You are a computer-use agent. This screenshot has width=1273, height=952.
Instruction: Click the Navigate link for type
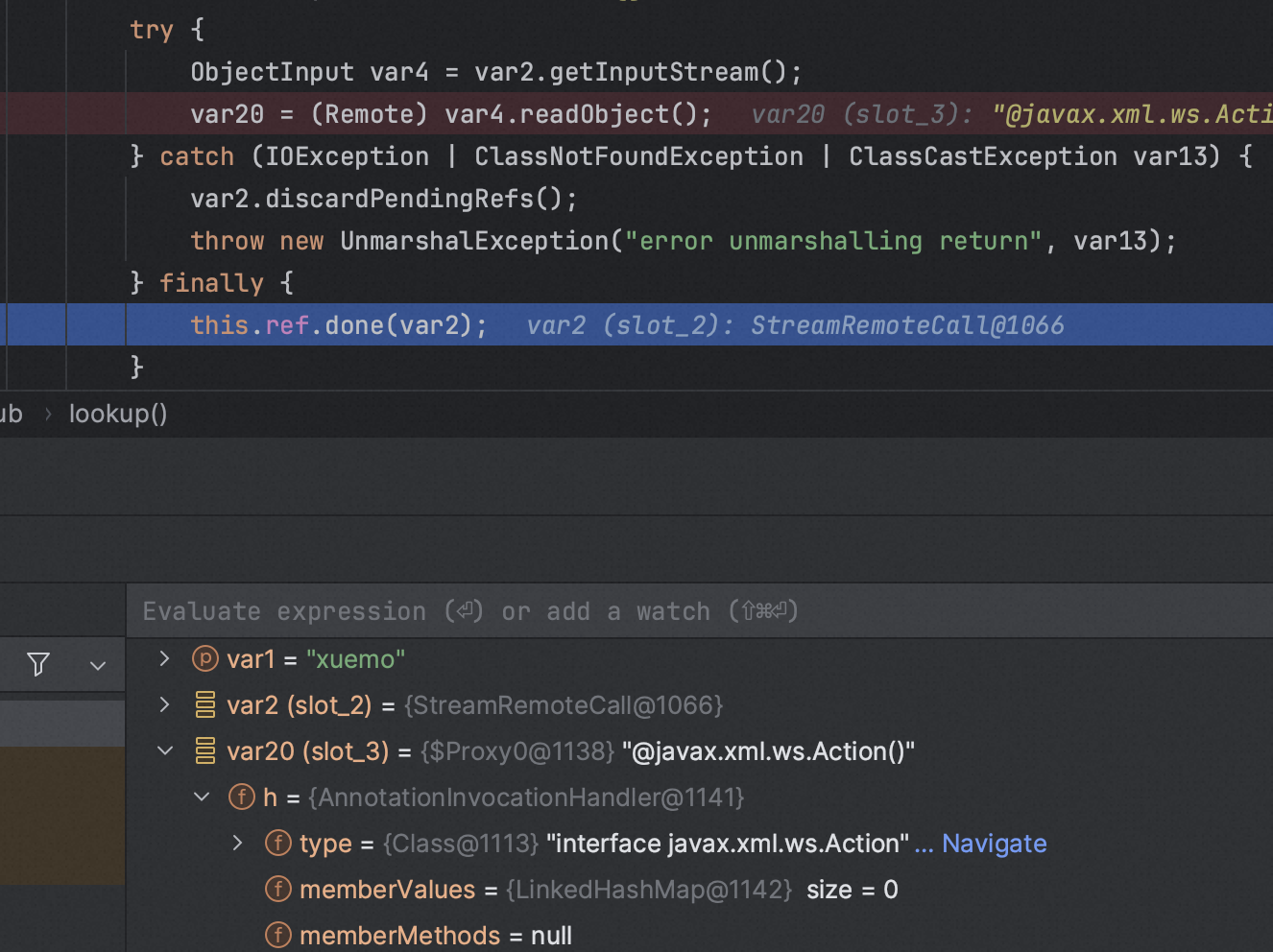[994, 843]
